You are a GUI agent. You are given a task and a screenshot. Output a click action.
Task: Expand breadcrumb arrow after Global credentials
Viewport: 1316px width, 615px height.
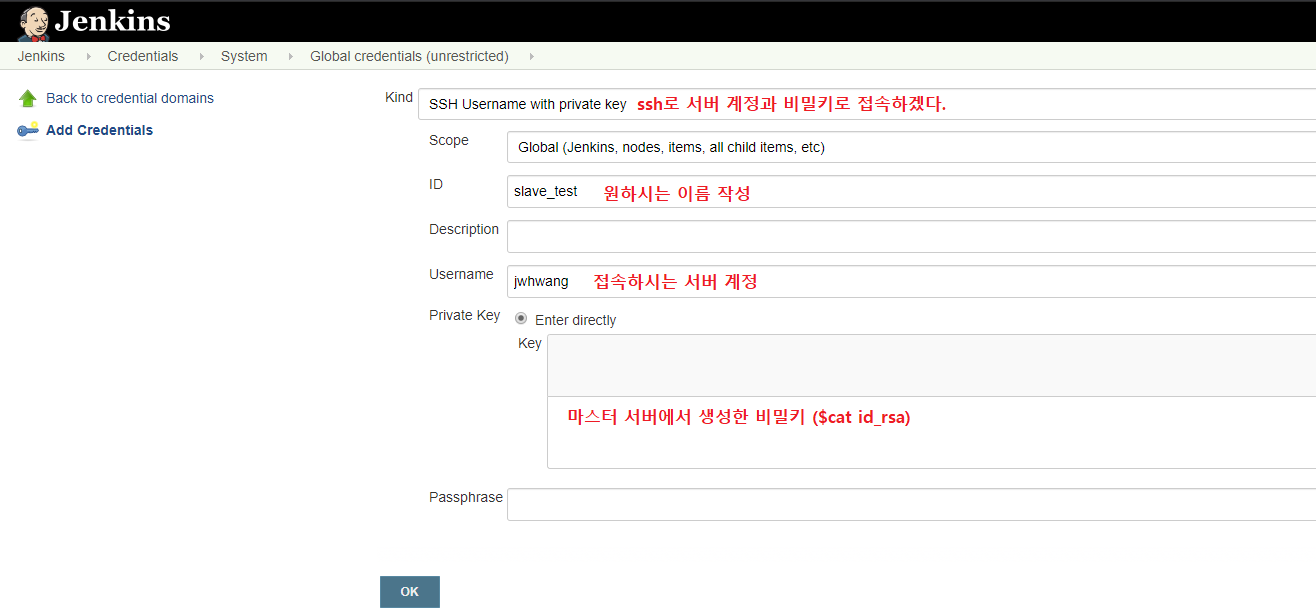pyautogui.click(x=531, y=56)
